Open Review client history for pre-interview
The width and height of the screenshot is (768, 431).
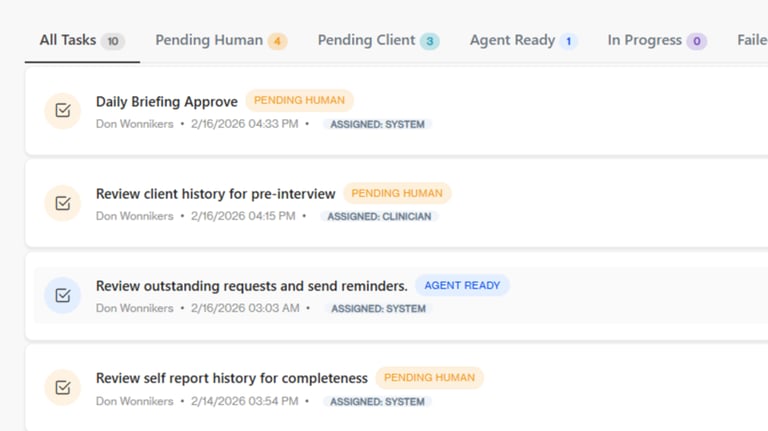pyautogui.click(x=215, y=194)
